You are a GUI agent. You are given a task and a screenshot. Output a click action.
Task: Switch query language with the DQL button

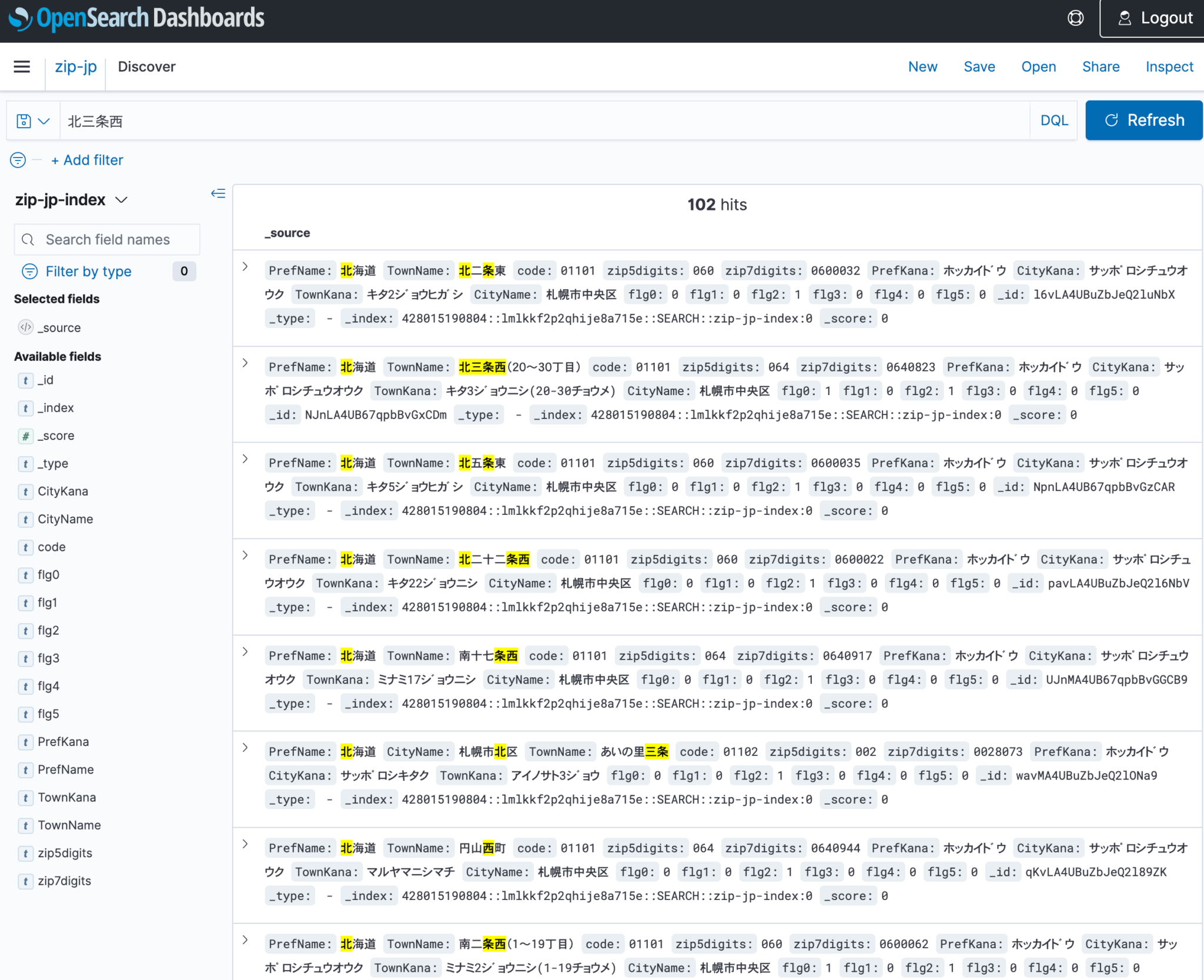point(1054,120)
